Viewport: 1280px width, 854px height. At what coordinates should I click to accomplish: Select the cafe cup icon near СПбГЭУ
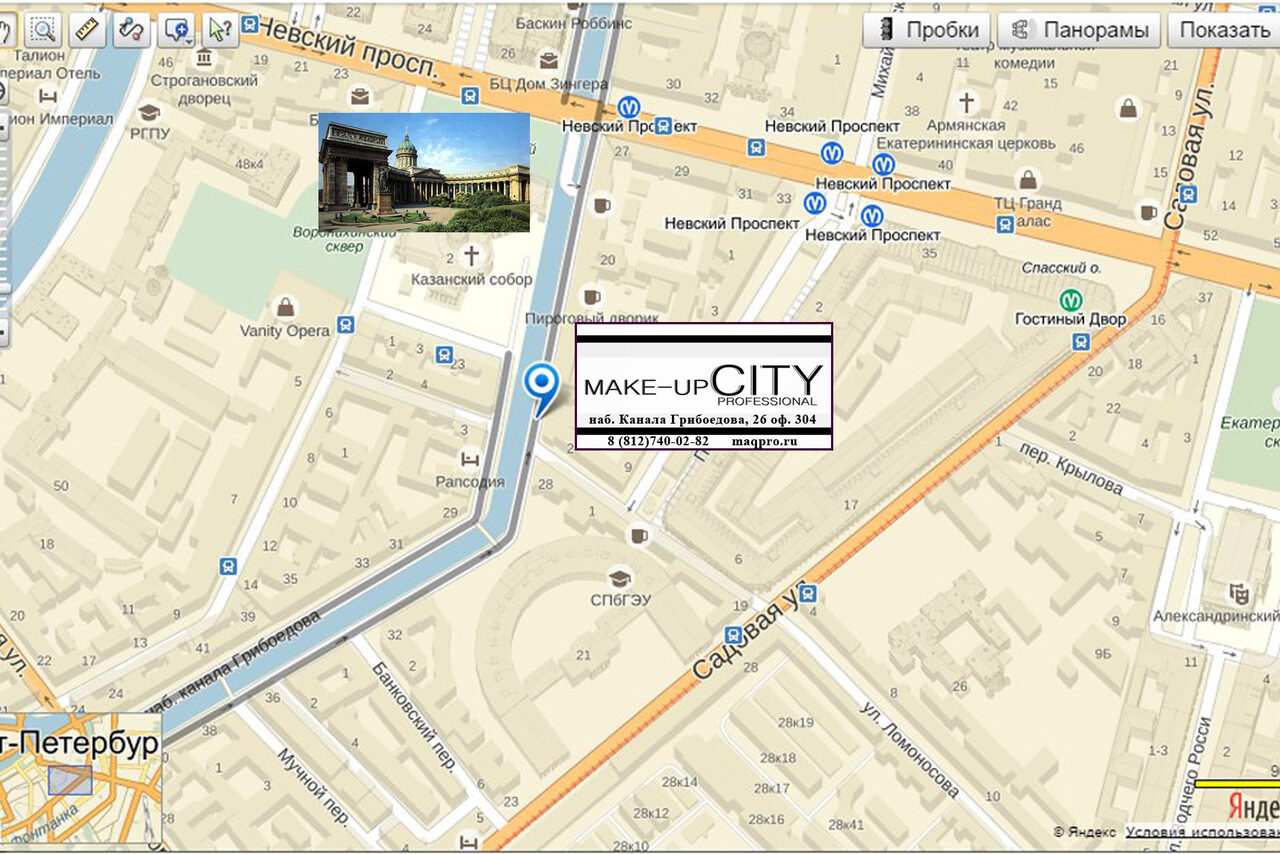(x=638, y=536)
